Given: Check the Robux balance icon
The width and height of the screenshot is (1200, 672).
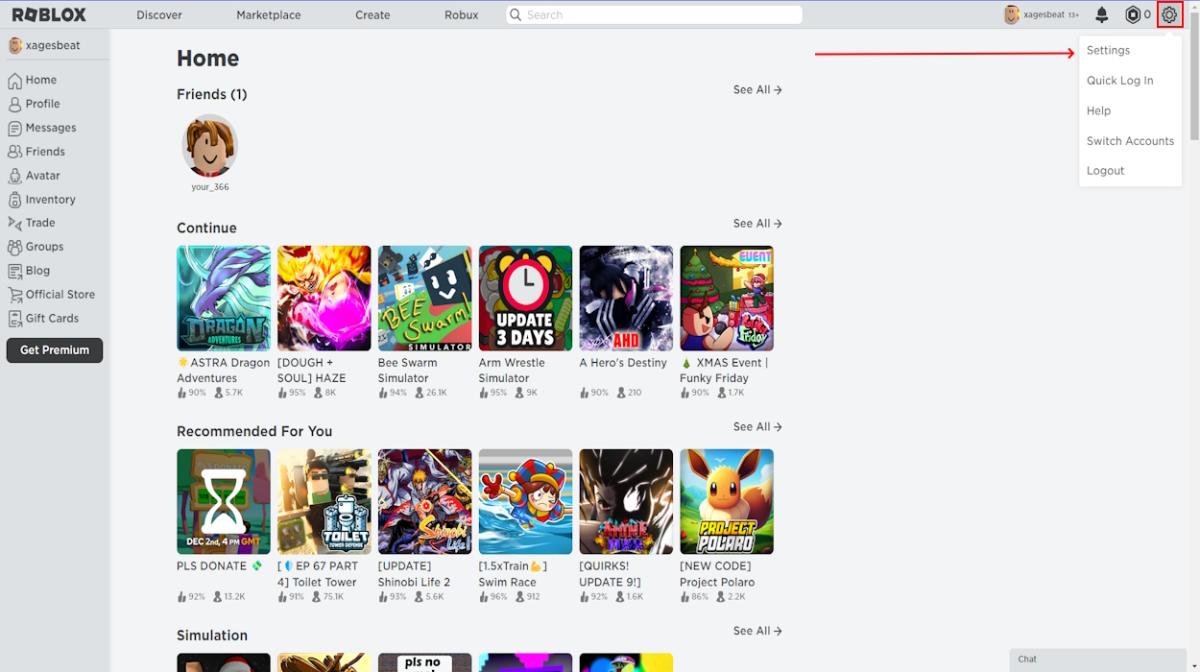Looking at the screenshot, I should click(1134, 14).
